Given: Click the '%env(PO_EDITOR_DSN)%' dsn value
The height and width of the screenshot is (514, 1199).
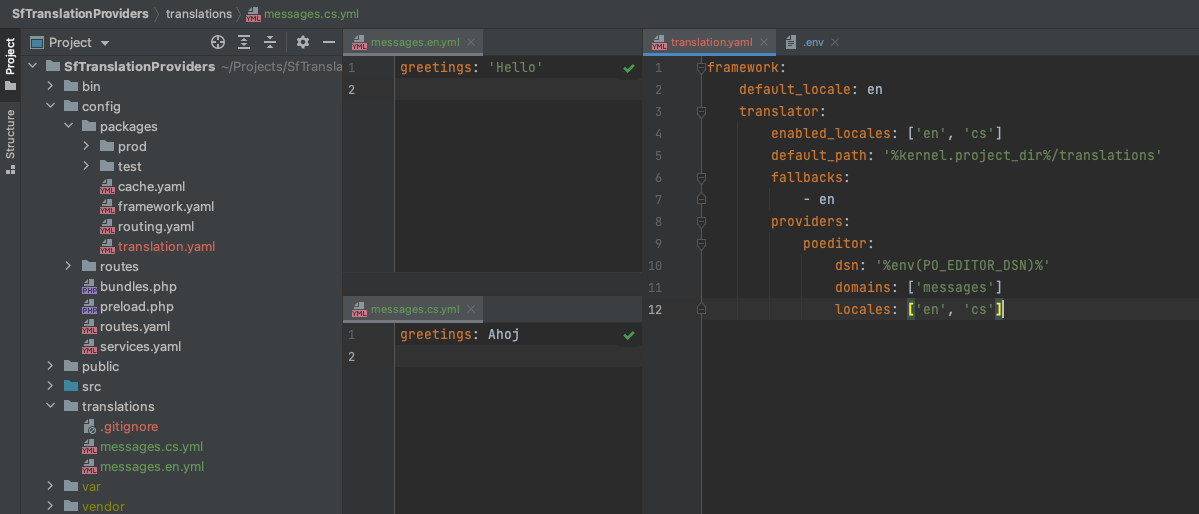Looking at the screenshot, I should point(963,265).
